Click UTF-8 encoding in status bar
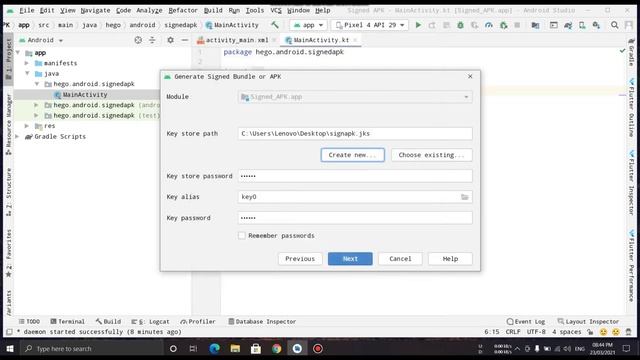This screenshot has width=640, height=360. [536, 332]
